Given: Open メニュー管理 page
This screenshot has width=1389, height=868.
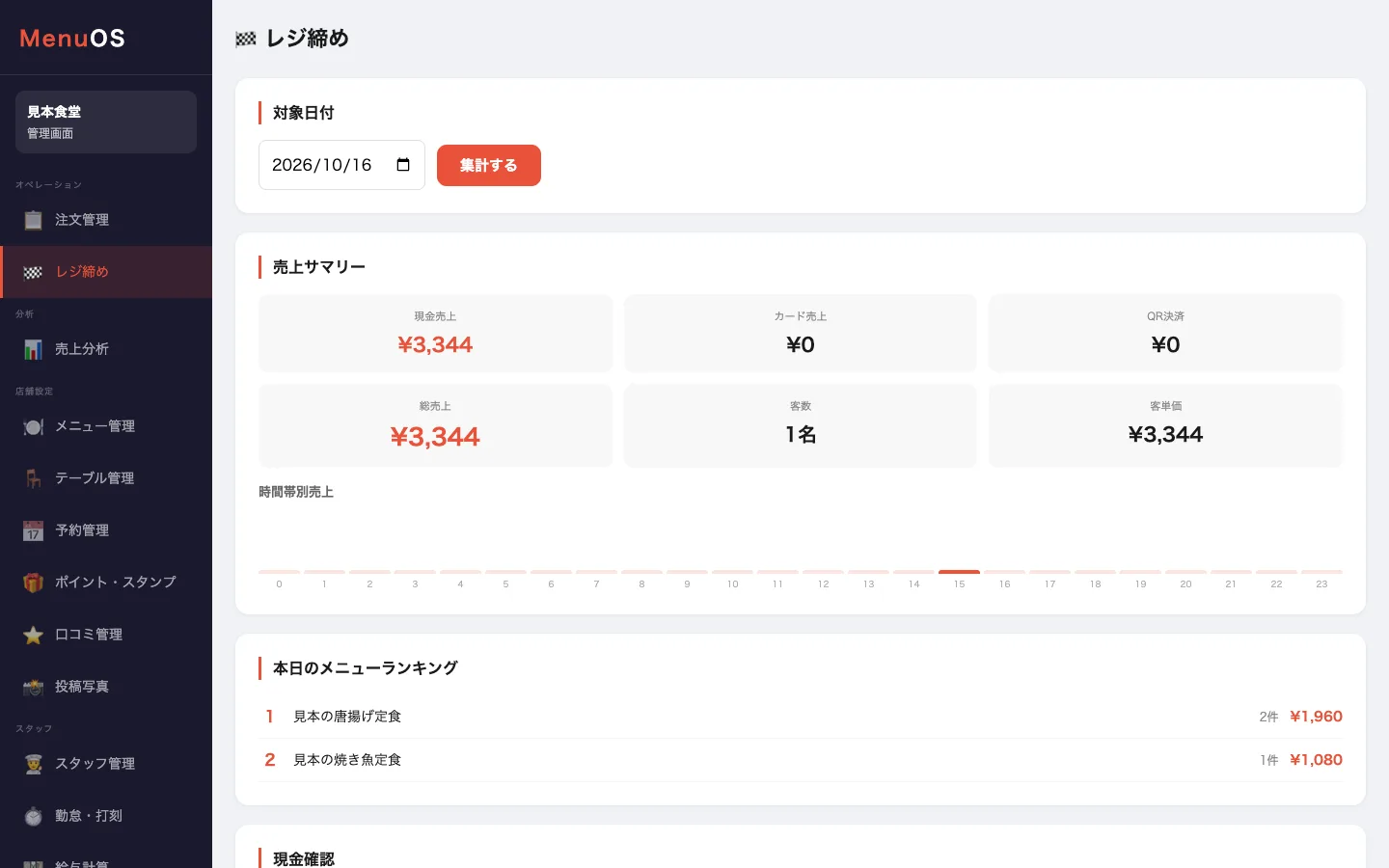Looking at the screenshot, I should (x=106, y=426).
